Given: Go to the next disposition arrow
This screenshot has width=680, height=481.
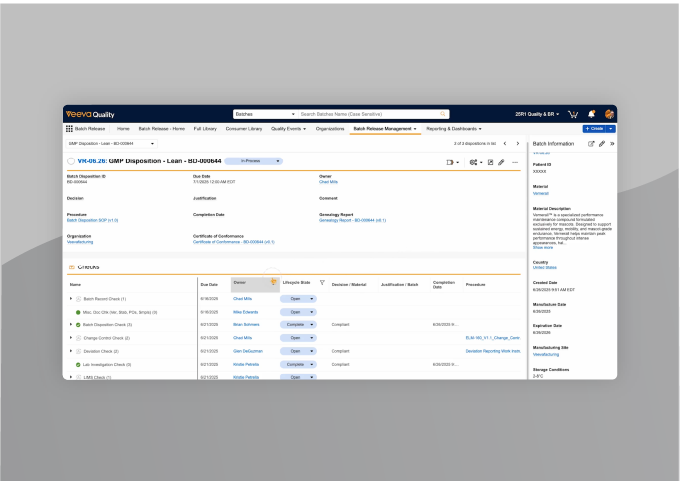Looking at the screenshot, I should click(517, 144).
